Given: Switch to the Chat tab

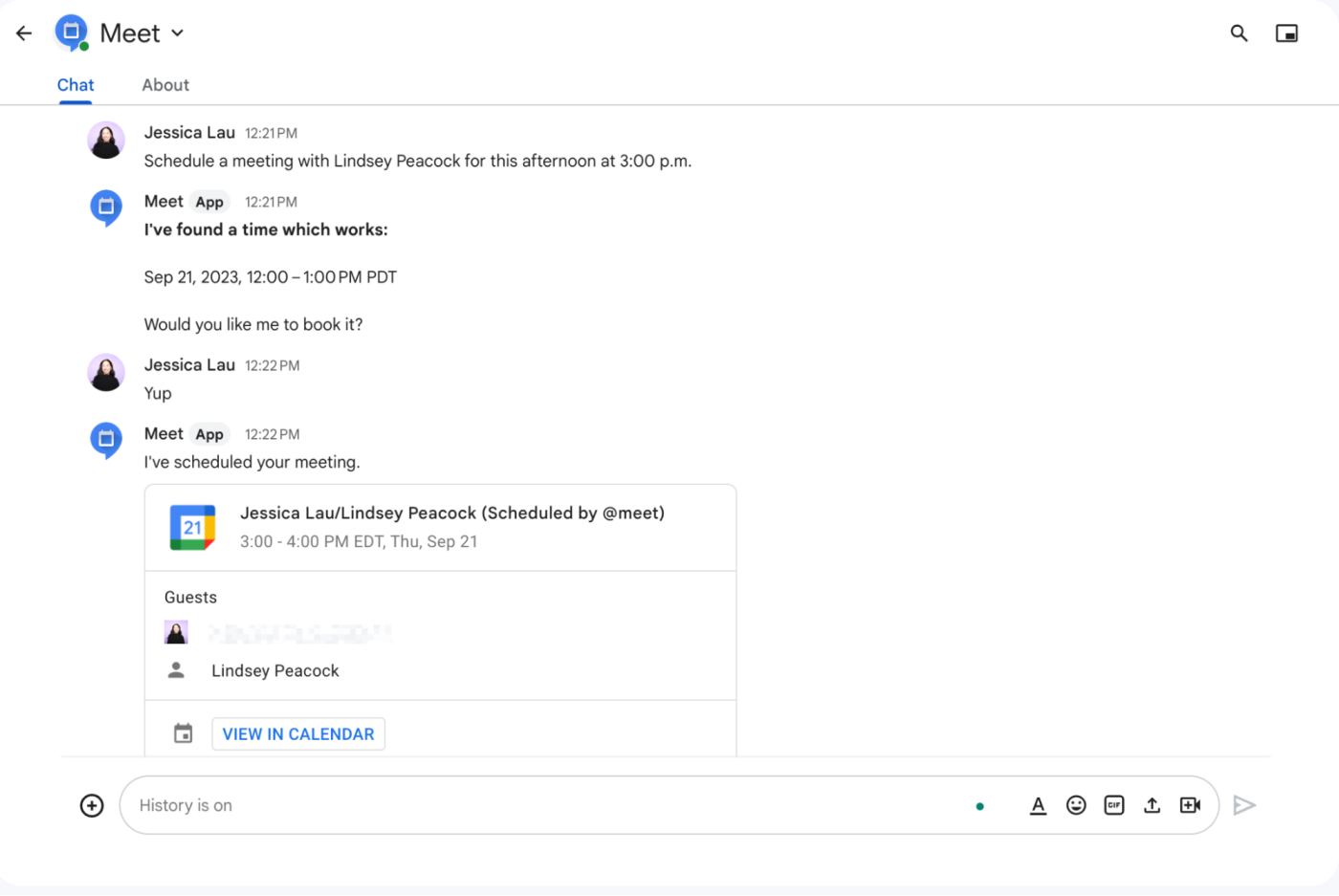Looking at the screenshot, I should pos(76,85).
